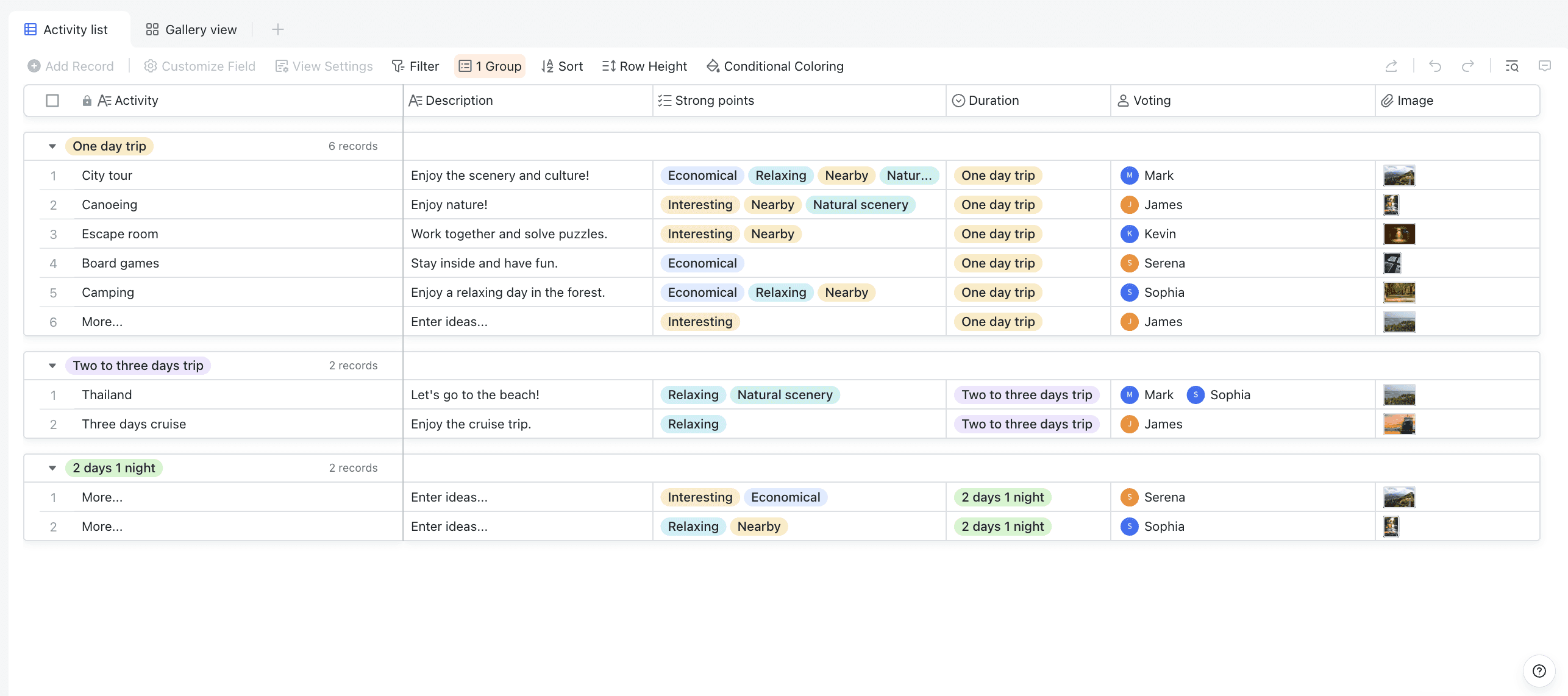Click the Economical tag in Board games row

click(x=702, y=263)
